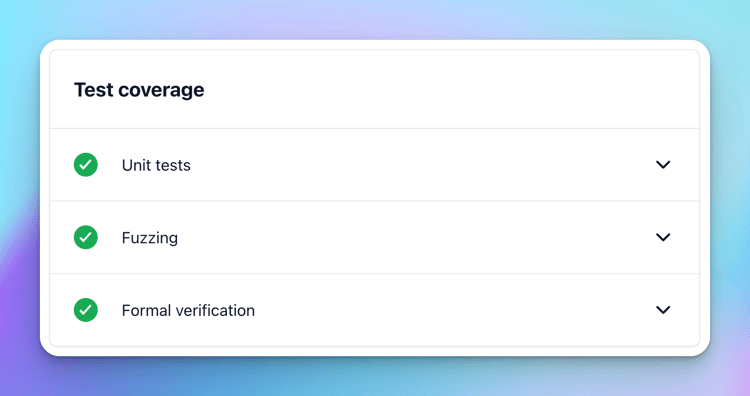
Task: Toggle the Unit tests passed status badge
Action: click(86, 165)
